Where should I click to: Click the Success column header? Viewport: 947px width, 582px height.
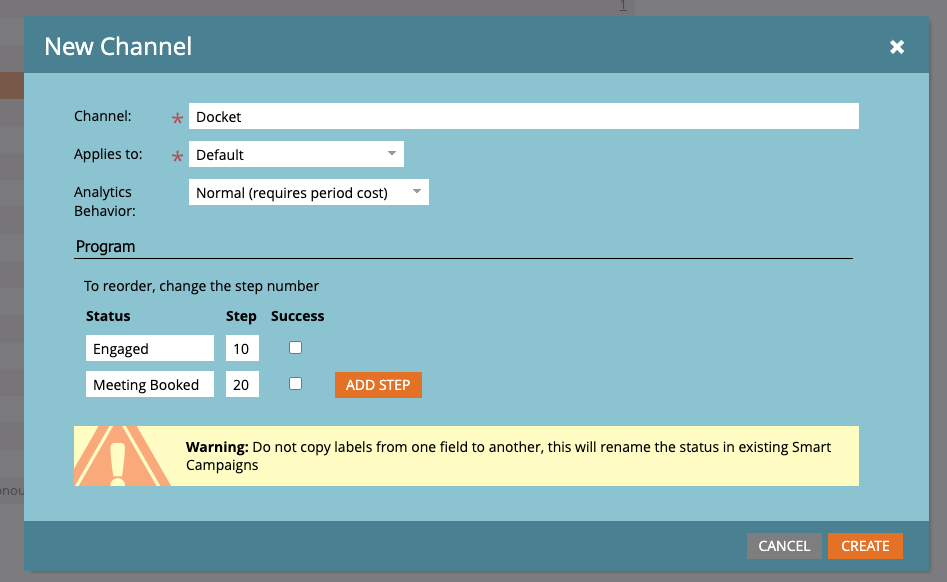pyautogui.click(x=297, y=316)
